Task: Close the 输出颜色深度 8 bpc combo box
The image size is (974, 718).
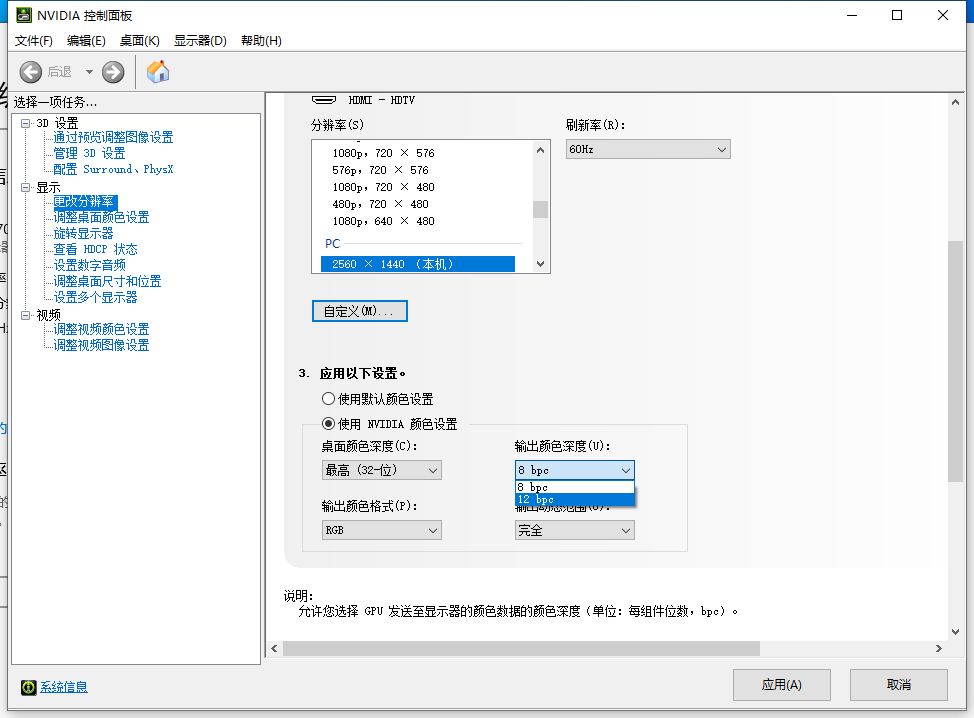Action: click(575, 470)
